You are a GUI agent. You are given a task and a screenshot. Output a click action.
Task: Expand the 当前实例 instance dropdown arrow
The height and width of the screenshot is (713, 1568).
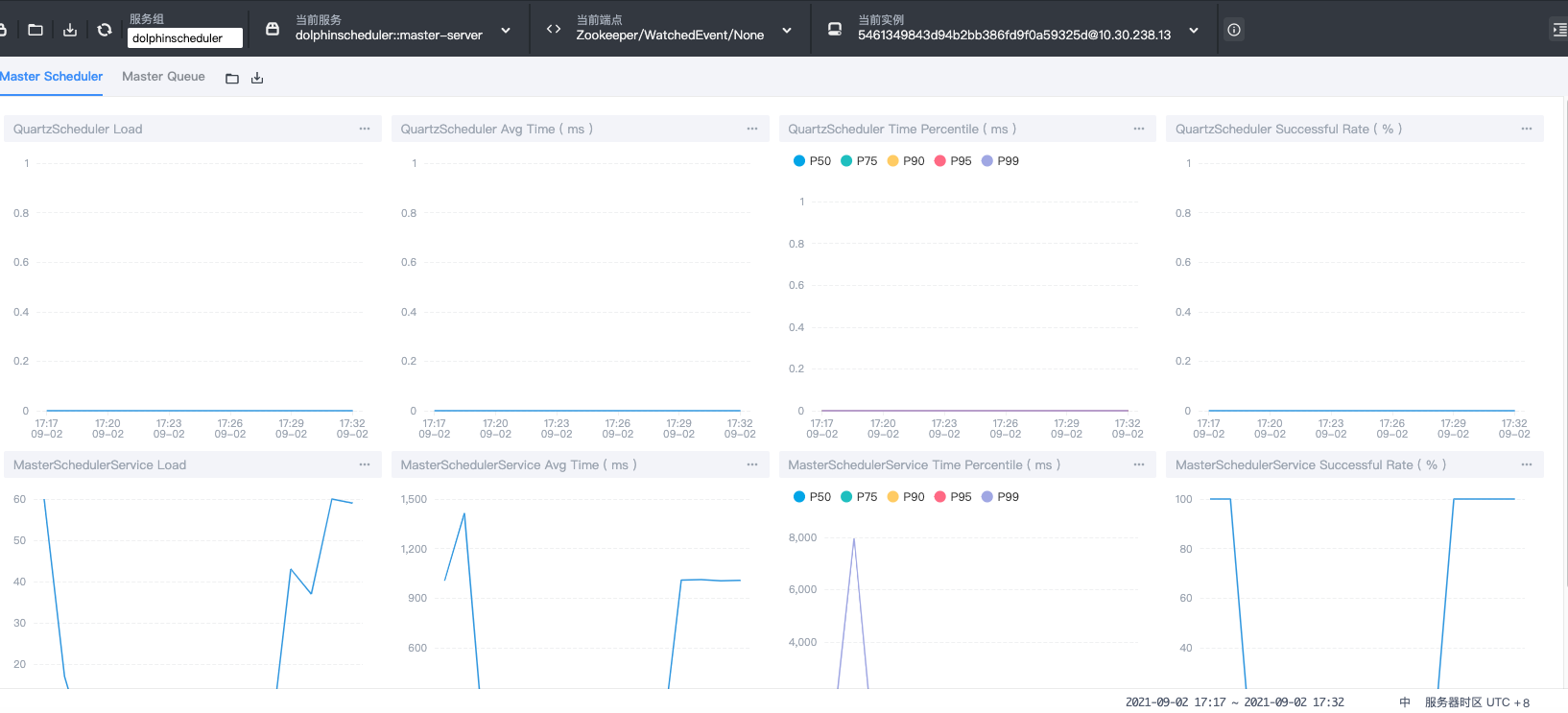(1194, 31)
